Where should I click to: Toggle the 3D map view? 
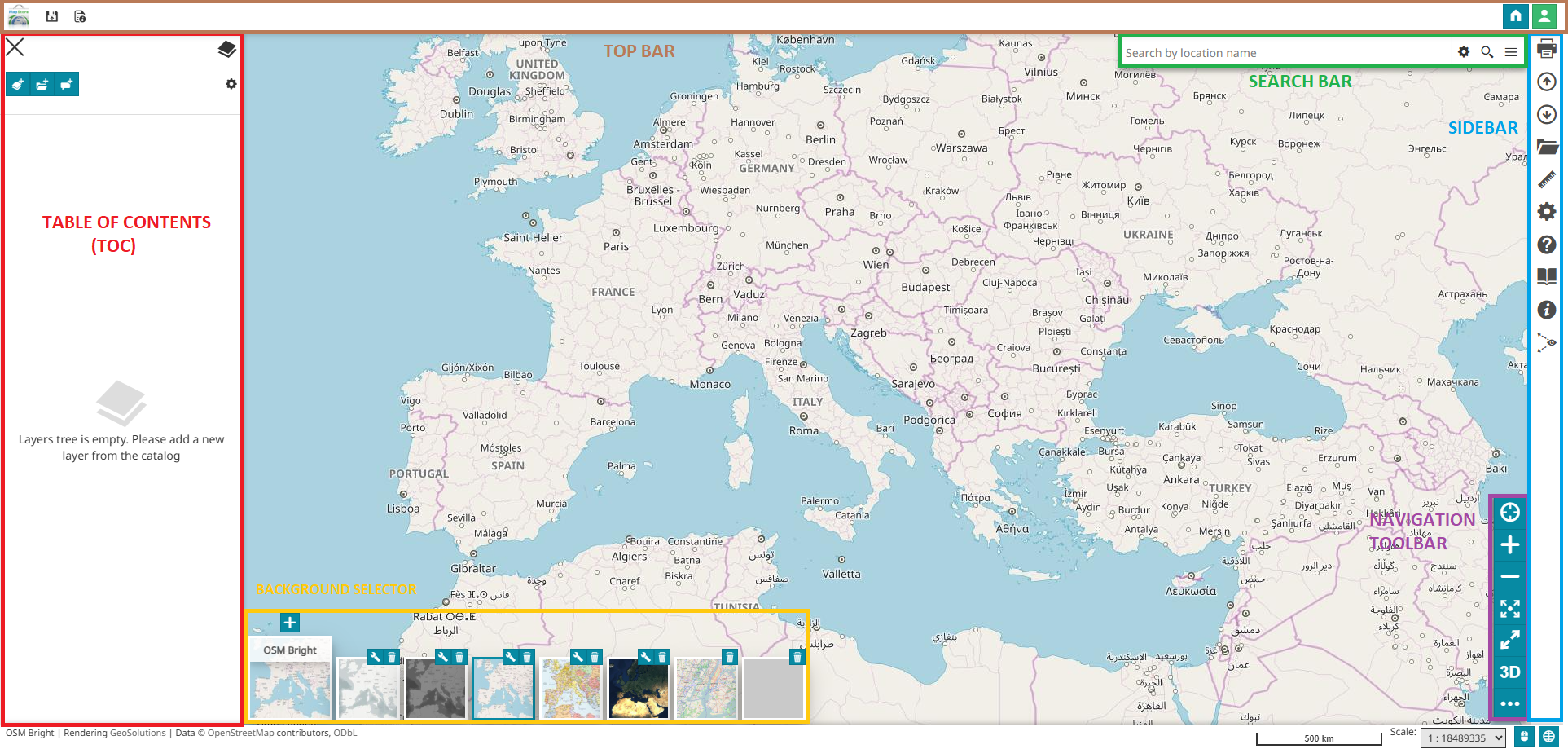pos(1509,672)
